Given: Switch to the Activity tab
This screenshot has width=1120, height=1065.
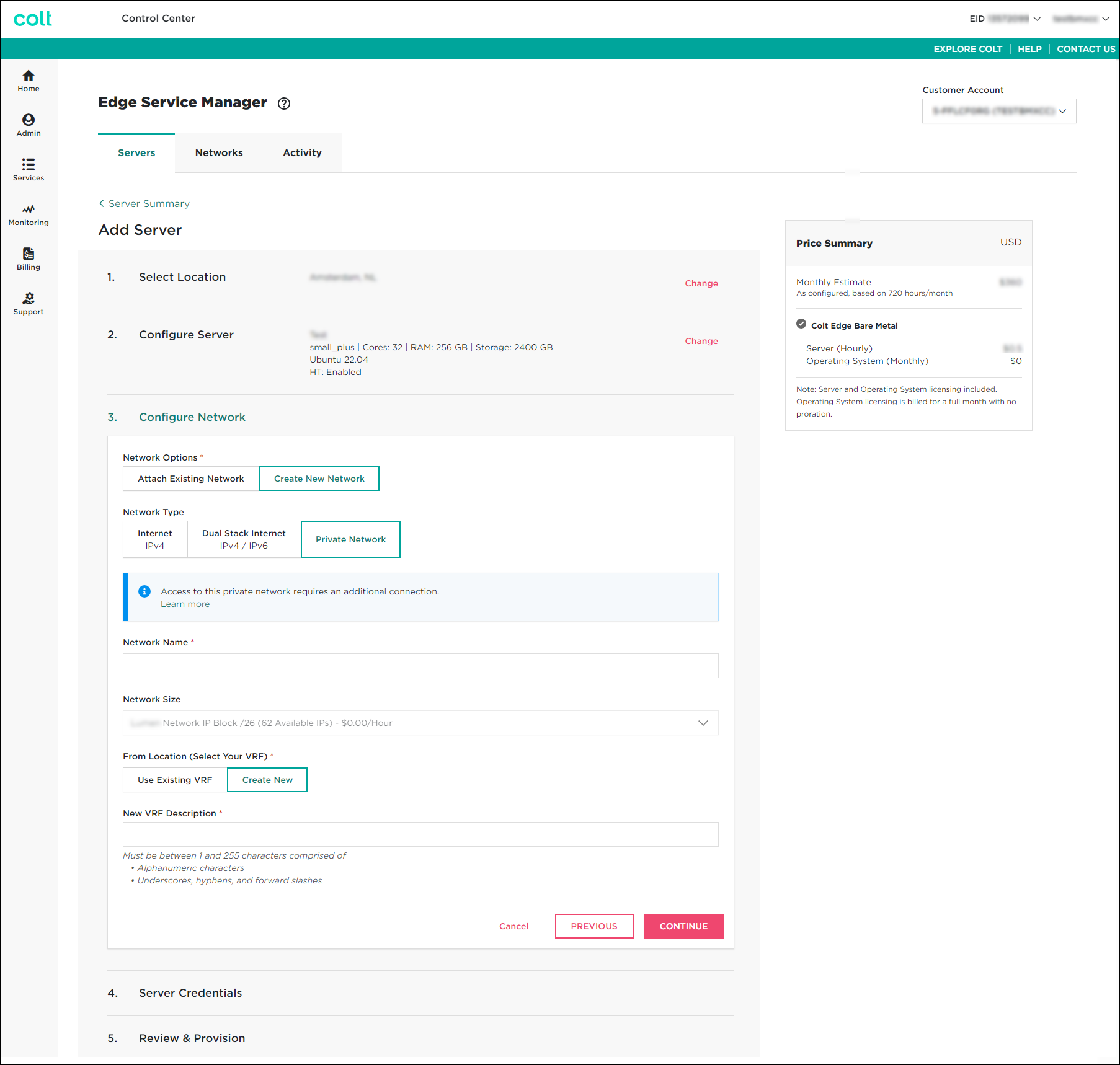Looking at the screenshot, I should coord(302,153).
